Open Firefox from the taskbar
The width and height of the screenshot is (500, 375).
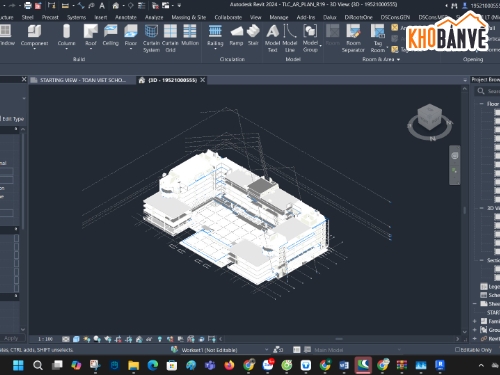[229, 365]
